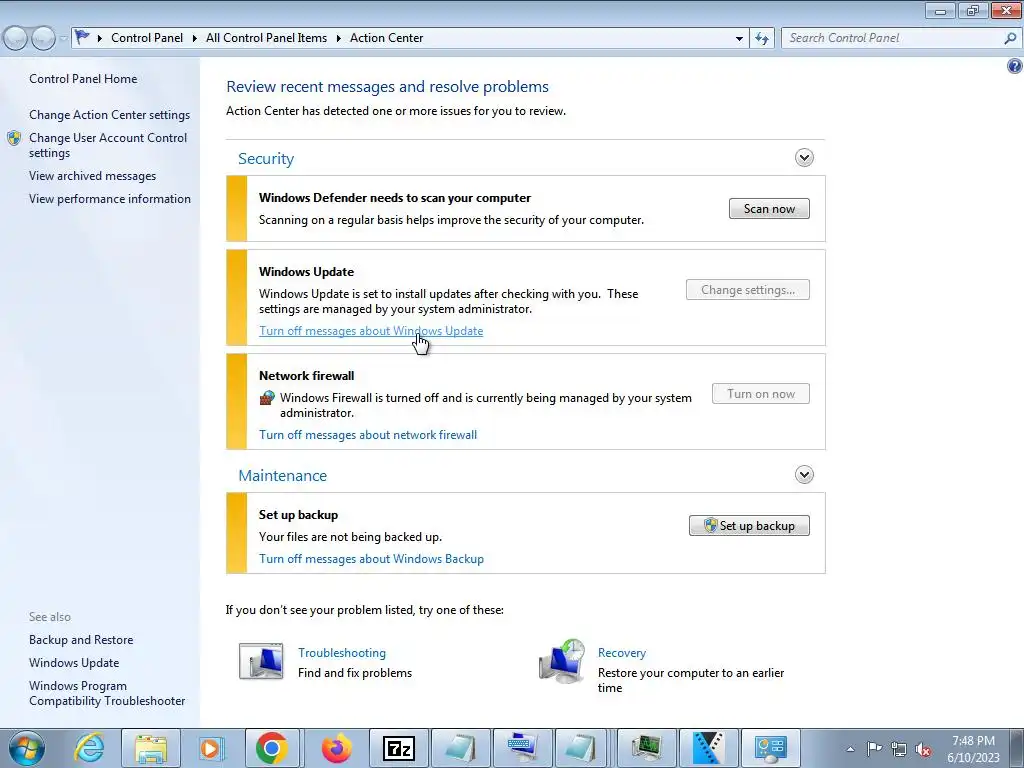Click the Set up backup button

click(x=749, y=526)
